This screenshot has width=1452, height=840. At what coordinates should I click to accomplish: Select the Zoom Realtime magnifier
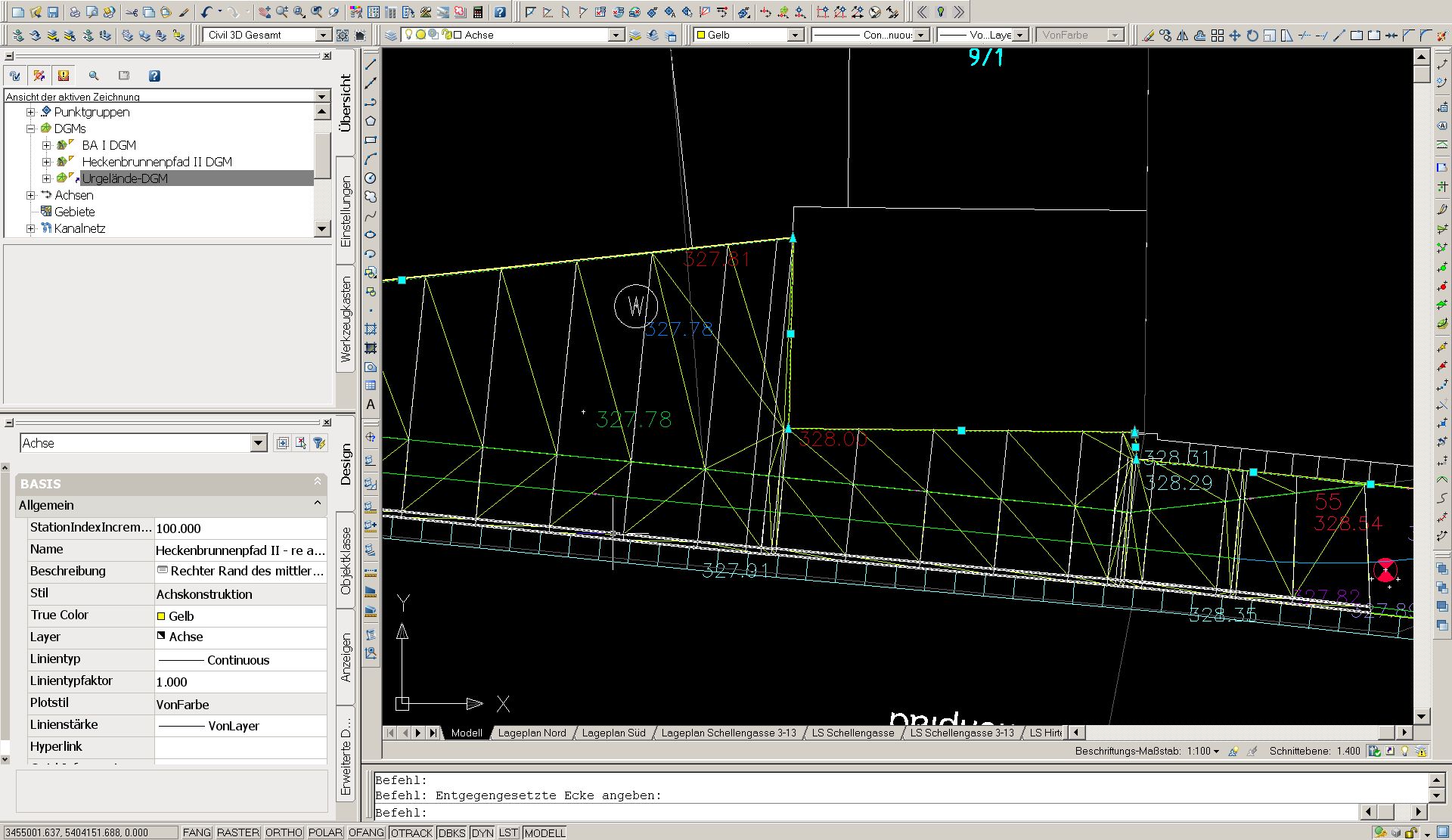[x=281, y=12]
